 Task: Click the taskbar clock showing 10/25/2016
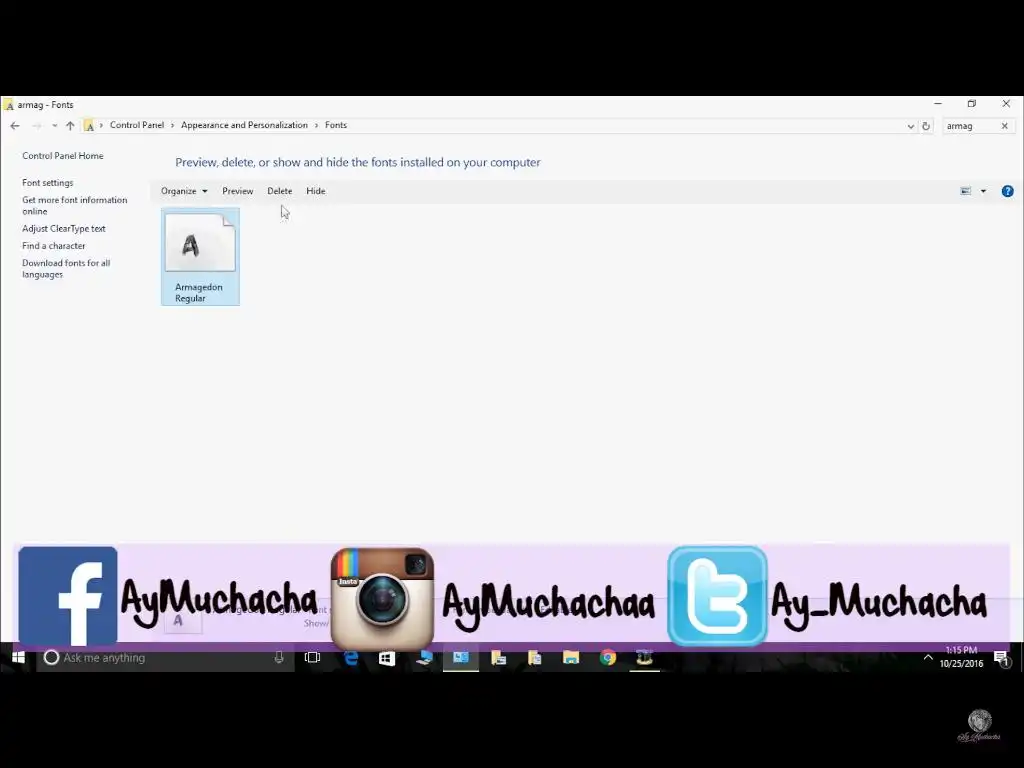tap(961, 657)
